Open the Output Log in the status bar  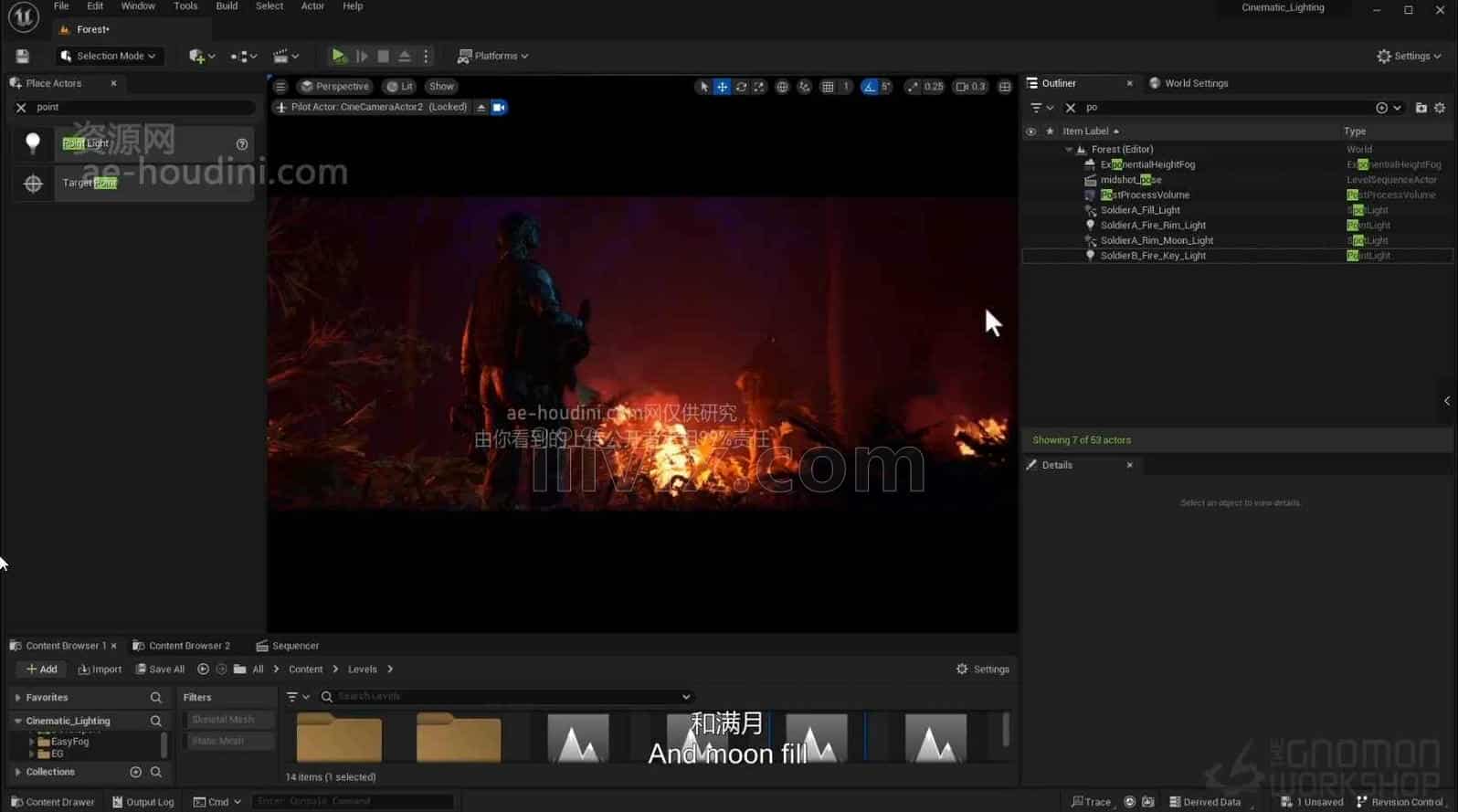coord(143,802)
